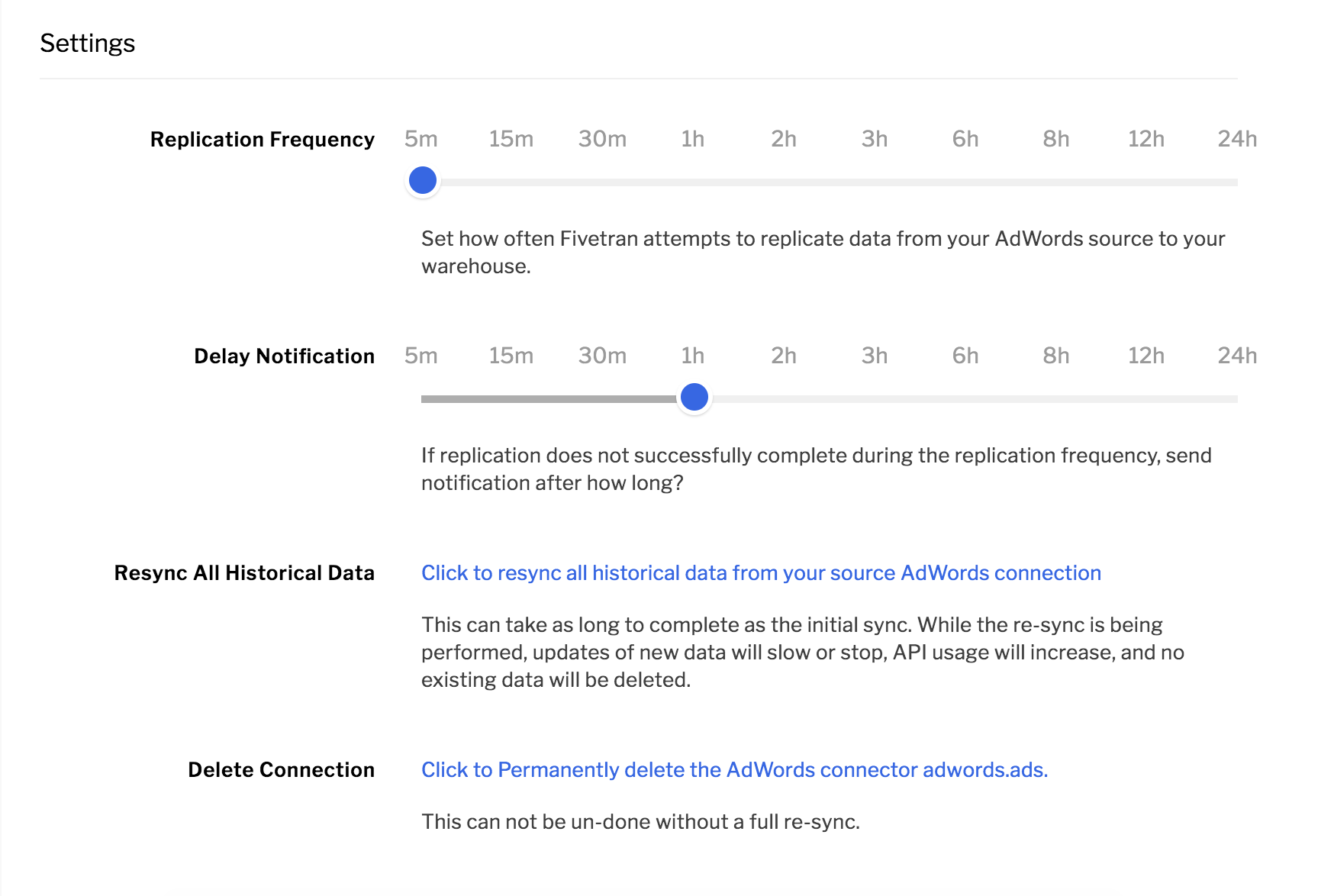This screenshot has width=1334, height=896.
Task: Select 24h Replication Frequency option
Action: [x=1237, y=139]
